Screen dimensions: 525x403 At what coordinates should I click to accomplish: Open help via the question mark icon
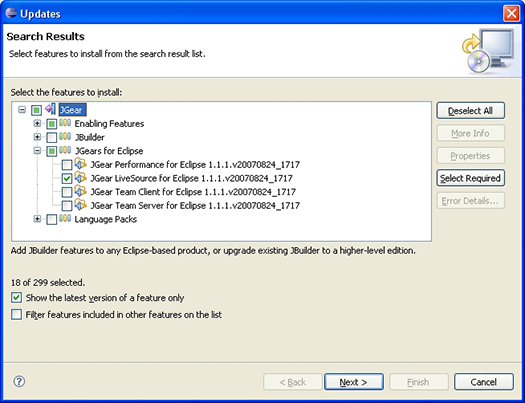19,381
